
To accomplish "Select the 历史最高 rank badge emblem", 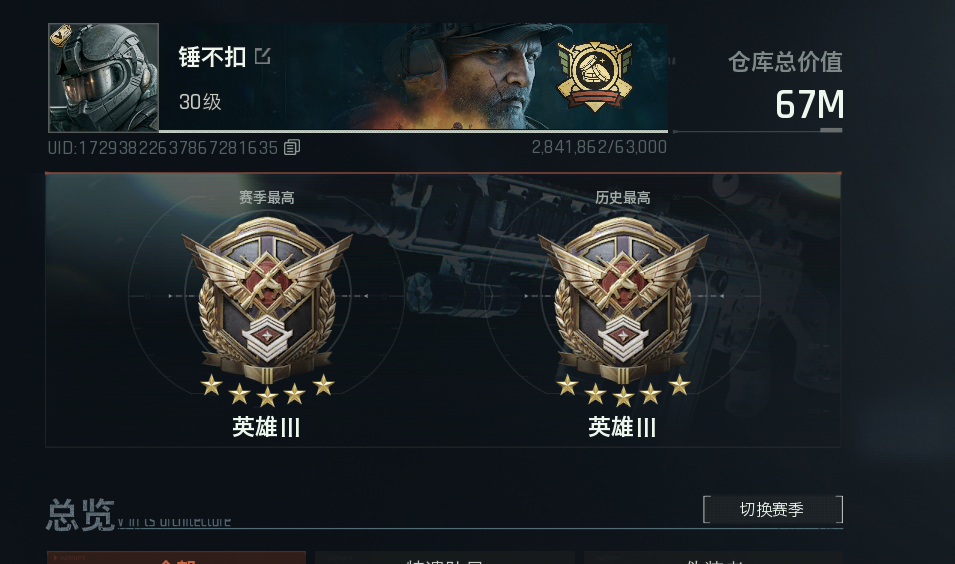I will [623, 300].
